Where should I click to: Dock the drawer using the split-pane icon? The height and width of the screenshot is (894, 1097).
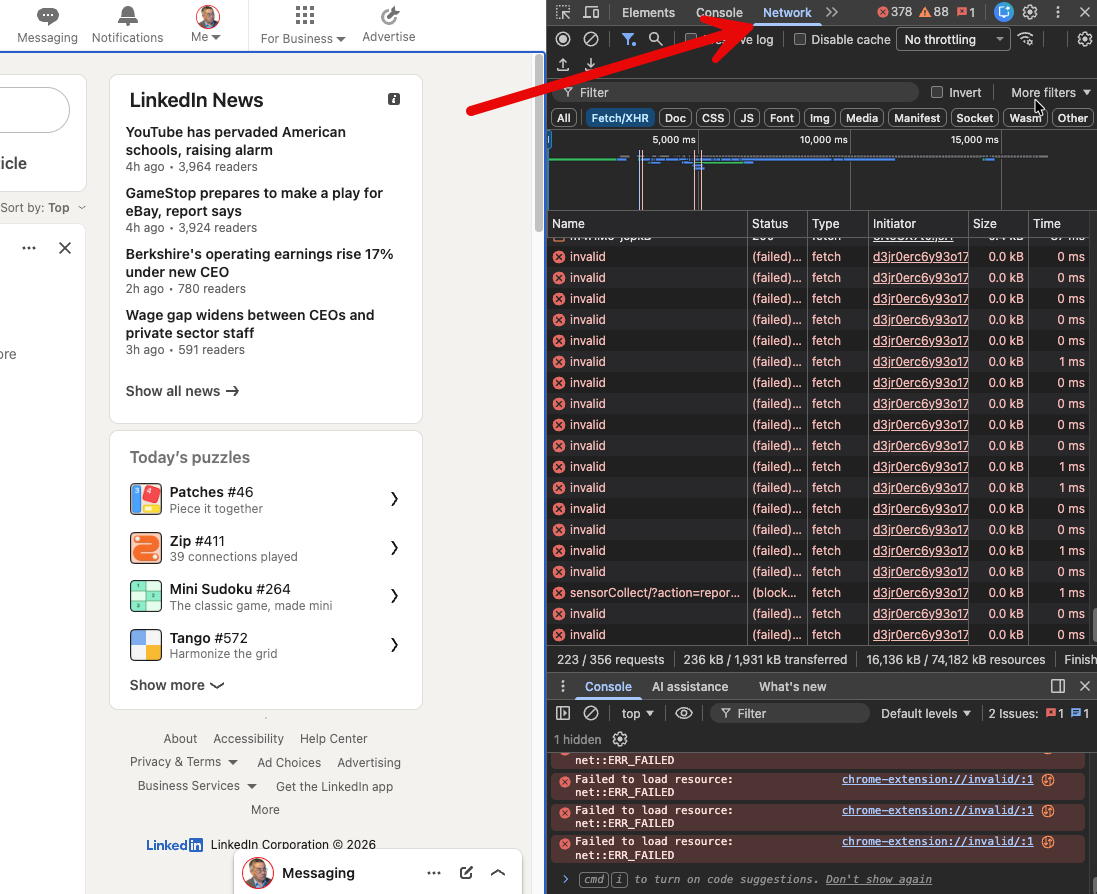point(1058,686)
